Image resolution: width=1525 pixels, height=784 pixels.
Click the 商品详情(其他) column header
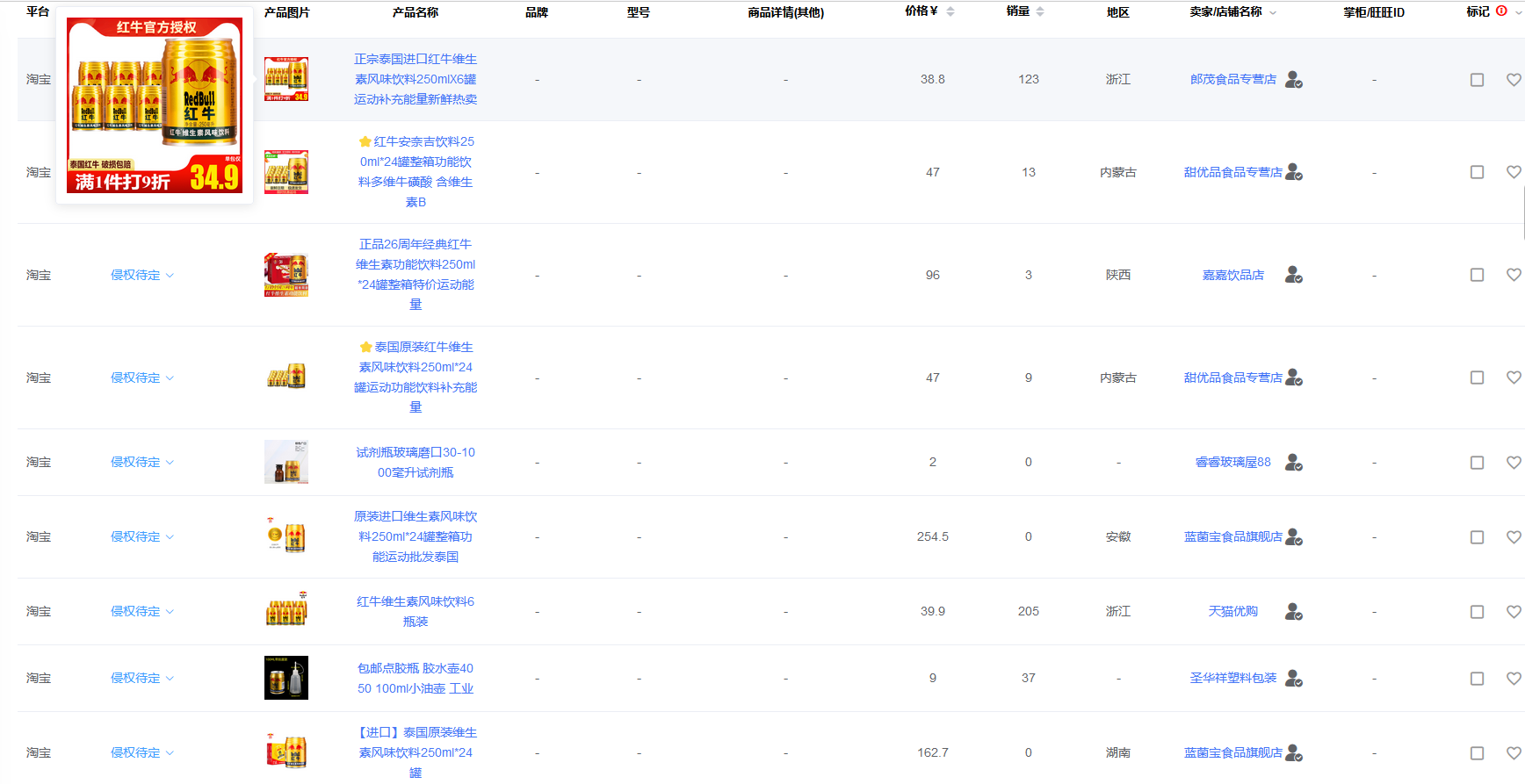click(785, 12)
